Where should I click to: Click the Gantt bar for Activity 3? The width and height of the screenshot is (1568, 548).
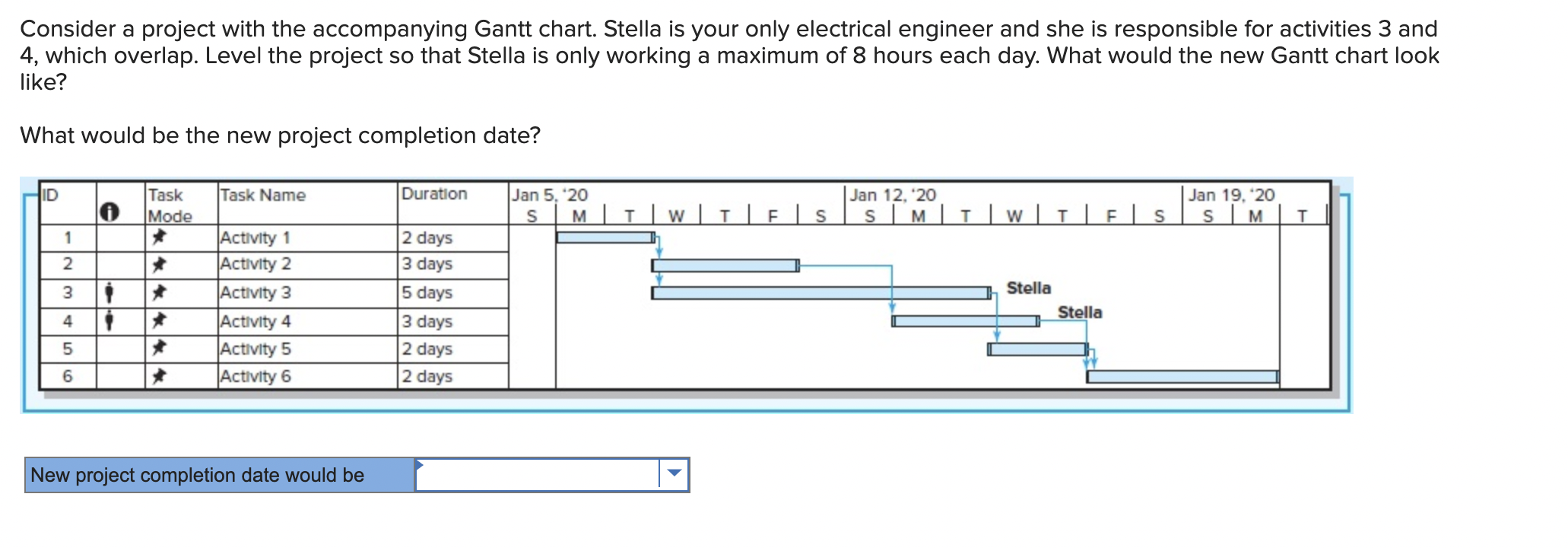821,293
